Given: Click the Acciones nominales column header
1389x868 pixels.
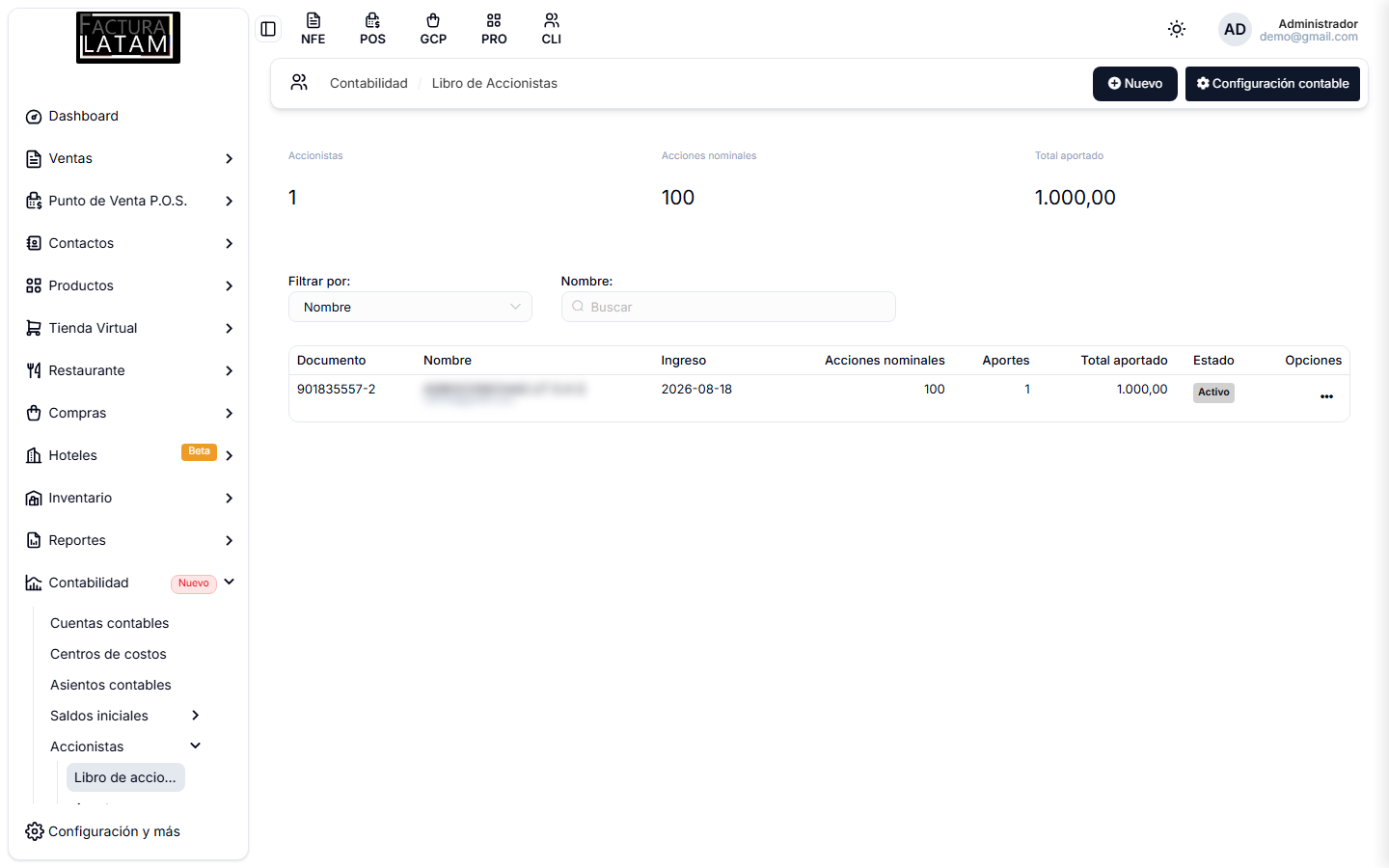Looking at the screenshot, I should [x=885, y=361].
